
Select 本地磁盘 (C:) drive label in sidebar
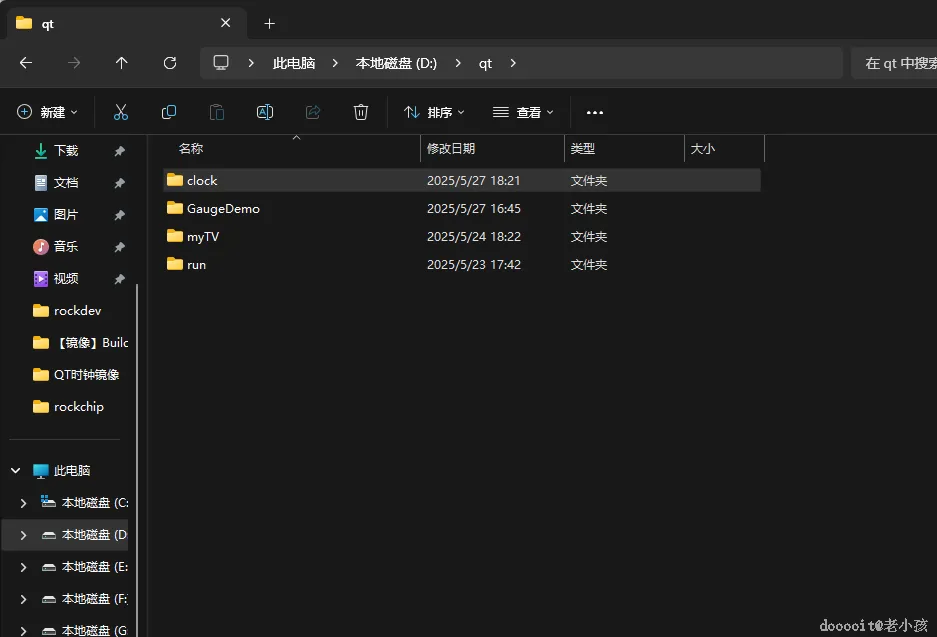click(x=95, y=503)
